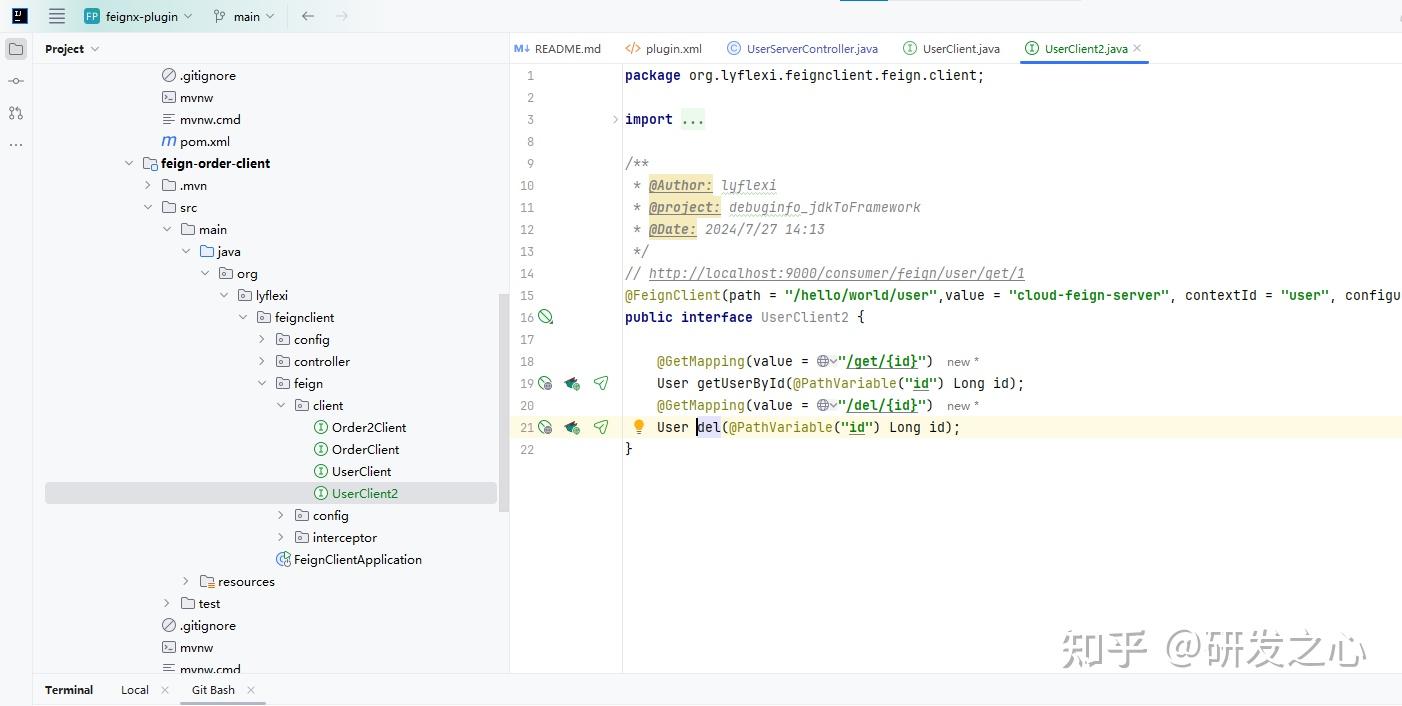Open the pom.xml file
The width and height of the screenshot is (1402, 706).
(x=203, y=141)
